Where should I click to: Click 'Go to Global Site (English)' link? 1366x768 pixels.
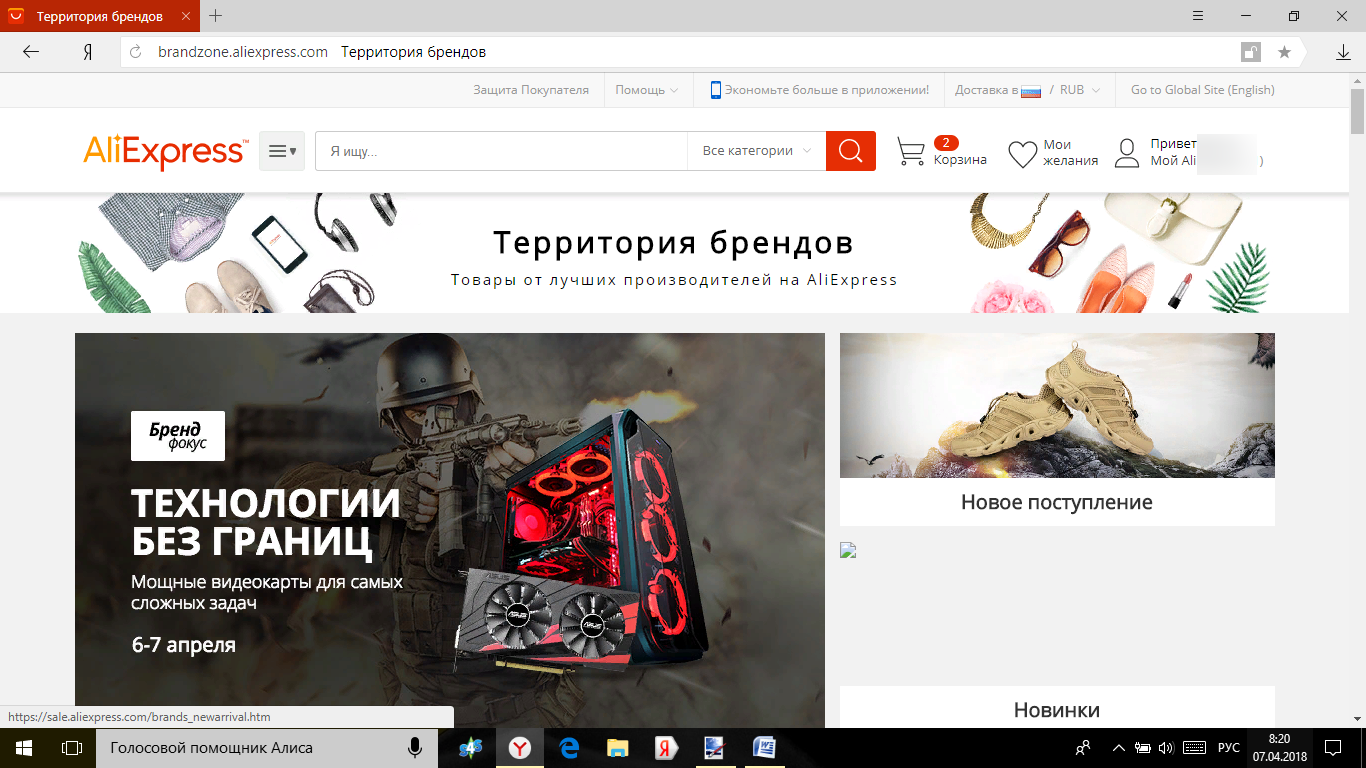click(x=1202, y=90)
